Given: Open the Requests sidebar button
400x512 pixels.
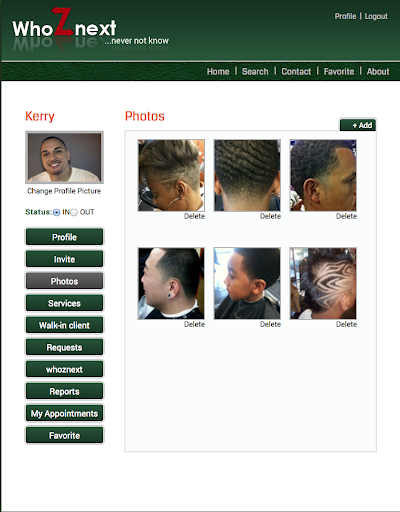Looking at the screenshot, I should pos(64,347).
